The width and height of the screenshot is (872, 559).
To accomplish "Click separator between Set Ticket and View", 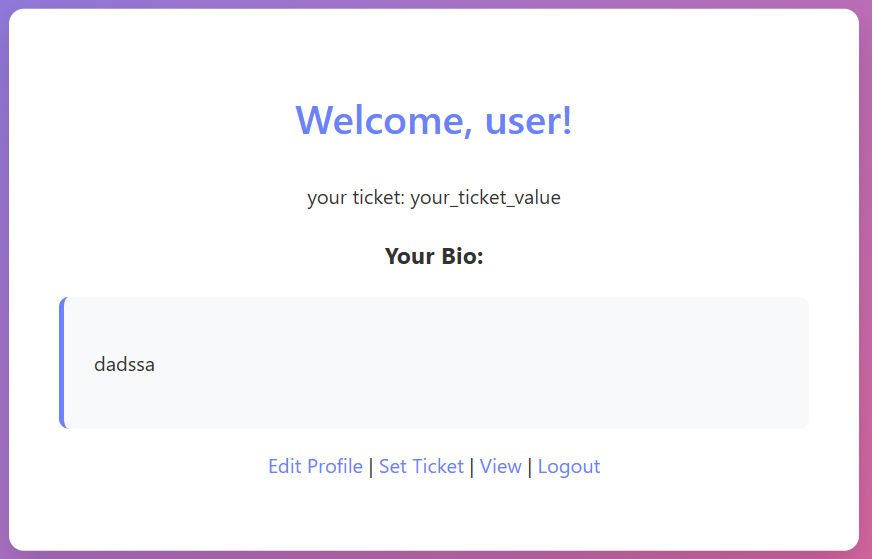I will tap(472, 467).
